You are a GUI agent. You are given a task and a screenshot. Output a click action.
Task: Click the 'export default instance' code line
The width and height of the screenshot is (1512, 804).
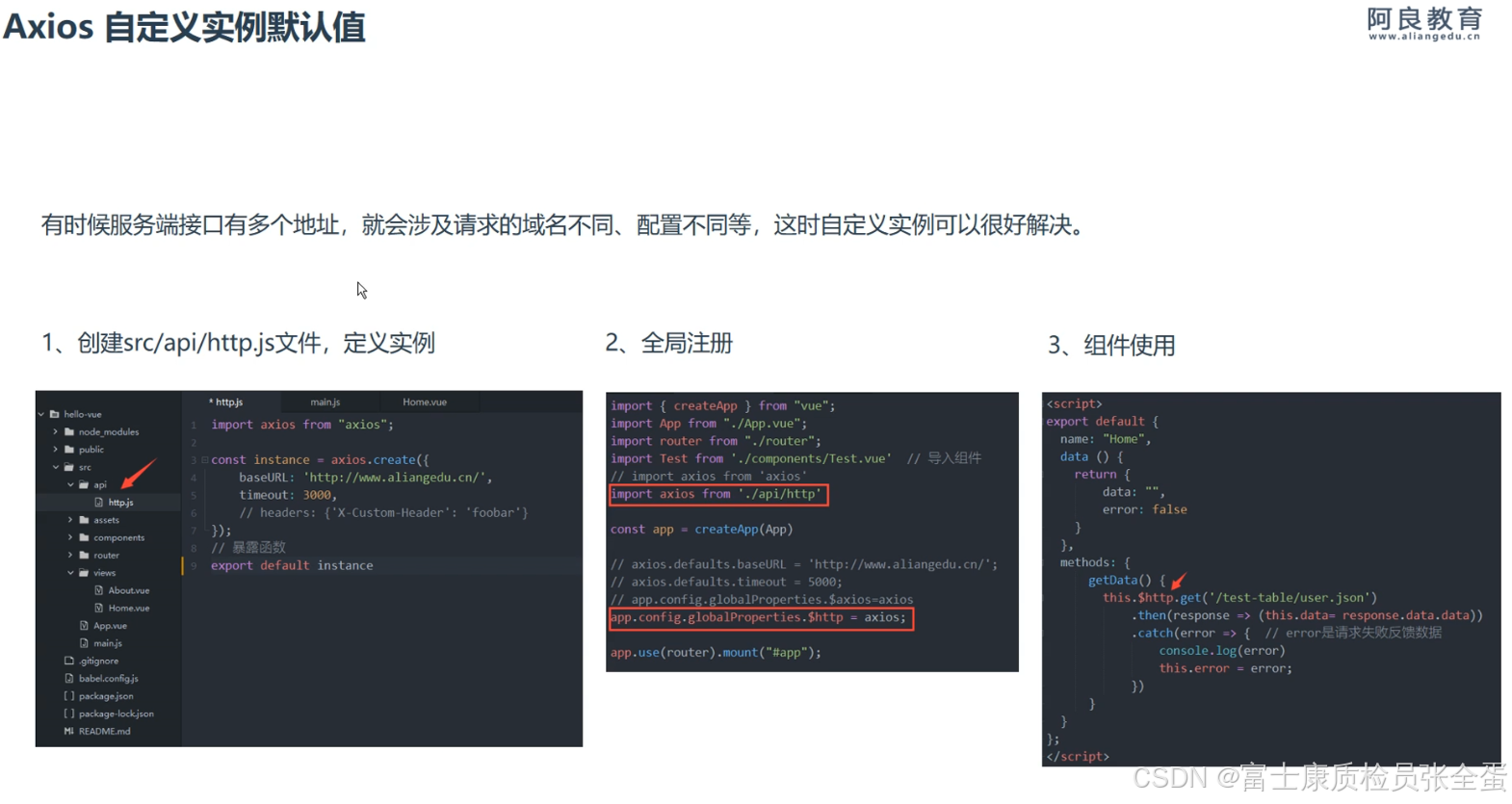292,566
